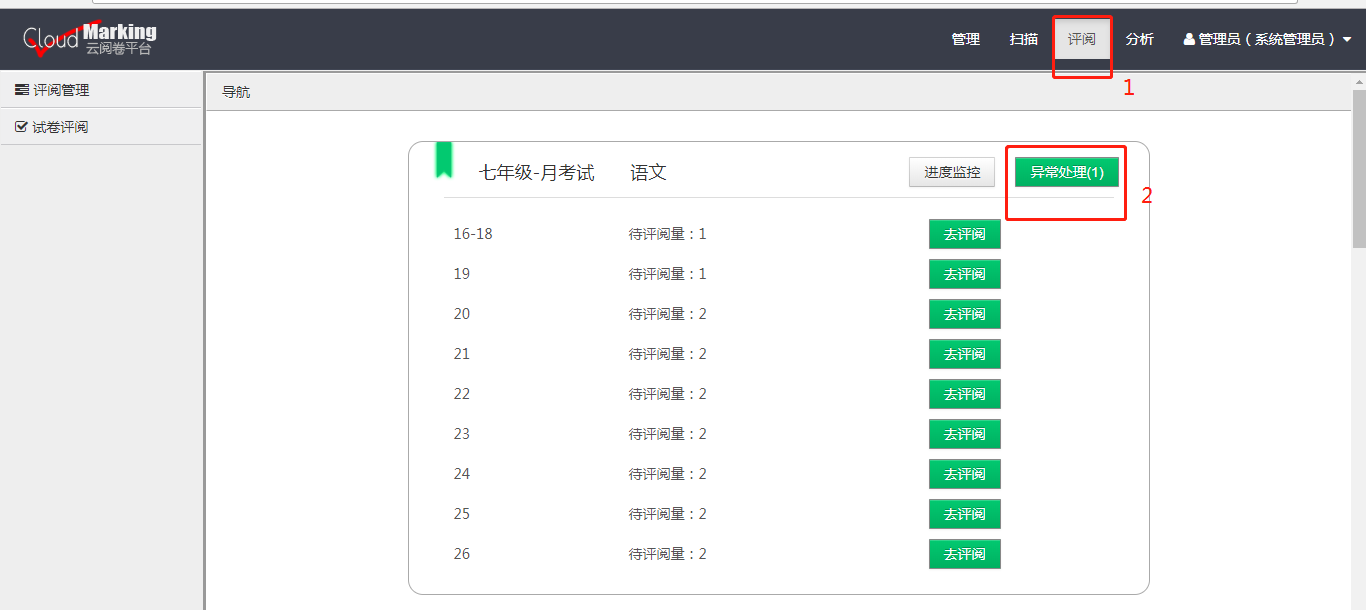The height and width of the screenshot is (610, 1366).
Task: Click 去评阅 for question 20
Action: coord(965,314)
